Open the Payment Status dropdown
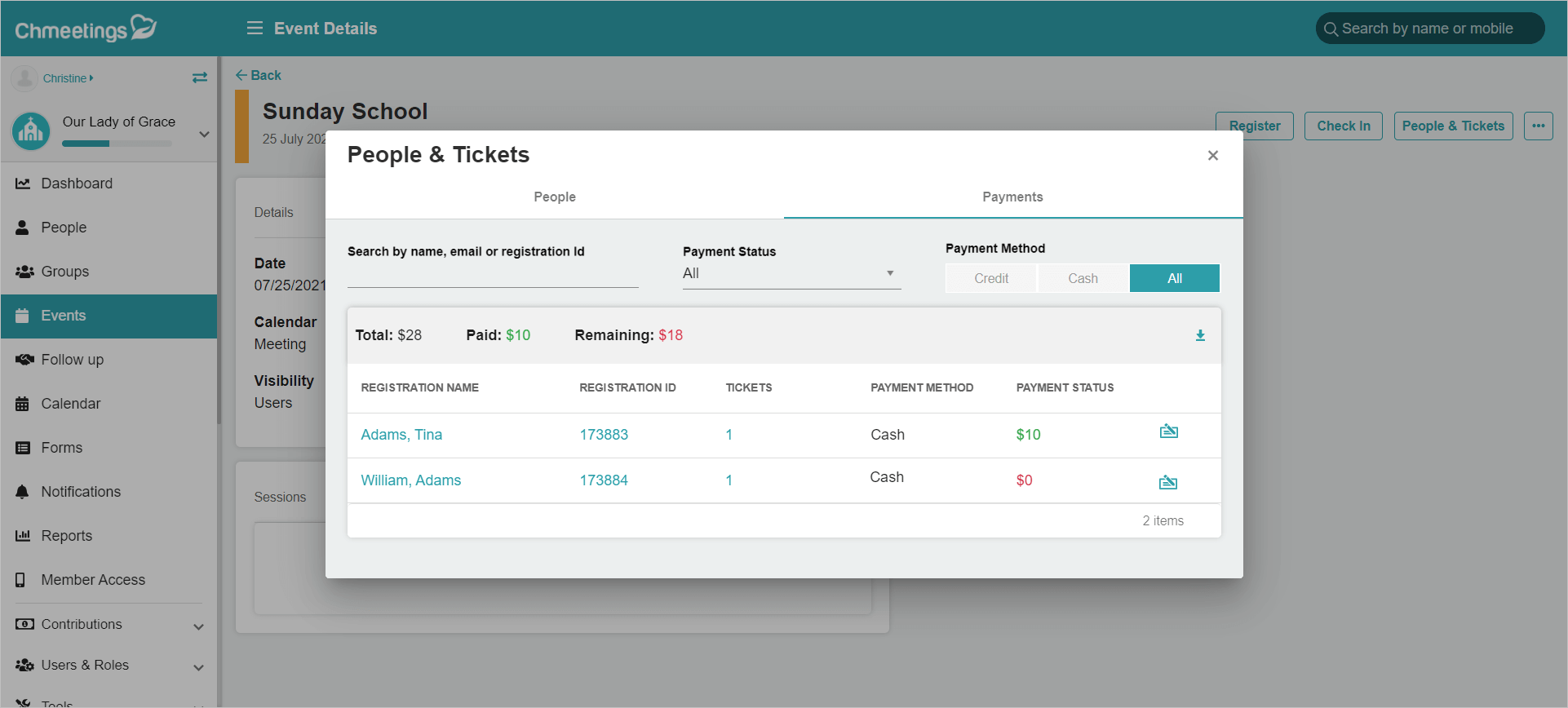Screen dimensions: 1568x708 click(x=791, y=273)
